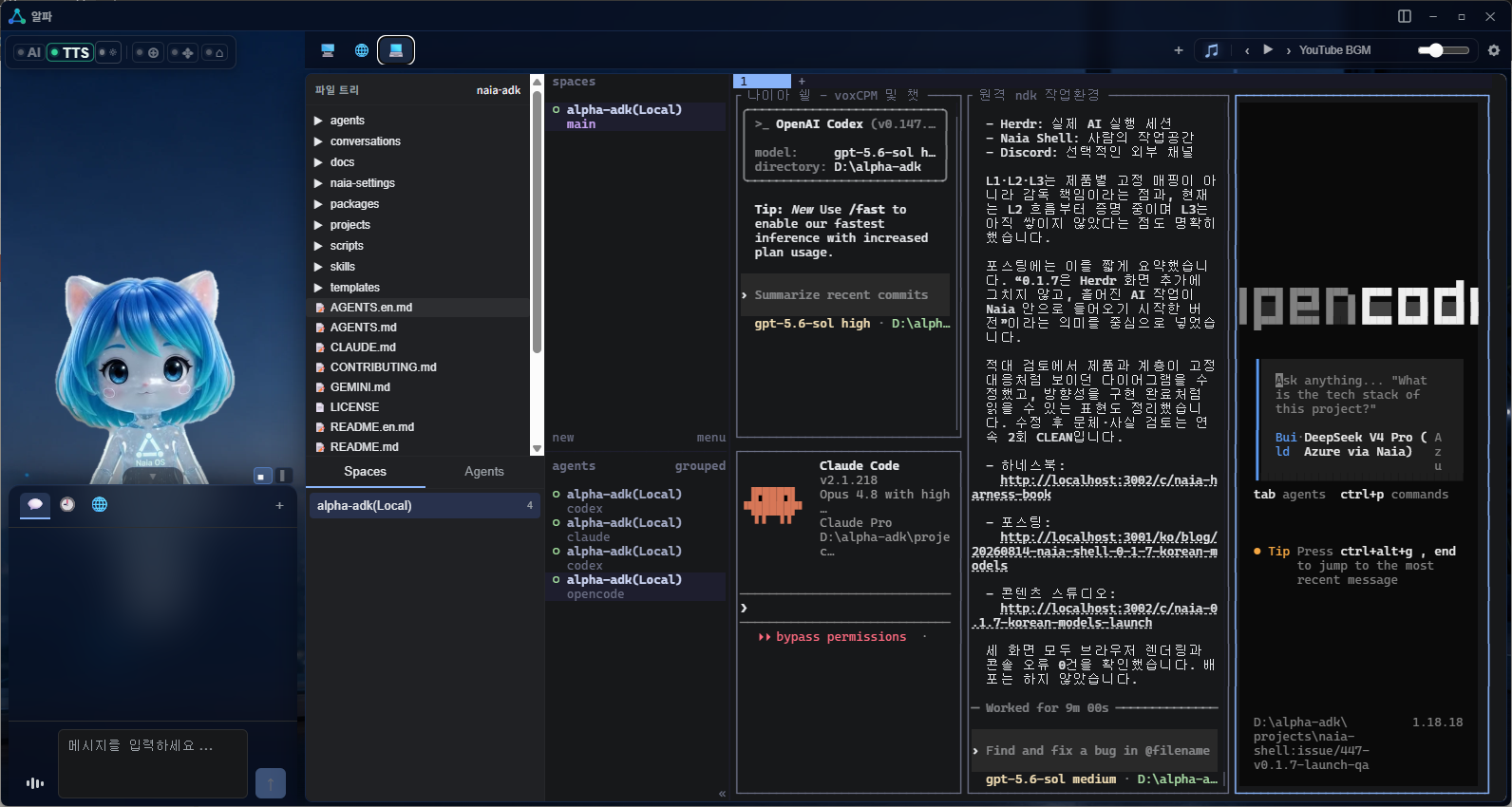This screenshot has width=1512, height=807.
Task: Open settings gear icon
Action: [1494, 50]
